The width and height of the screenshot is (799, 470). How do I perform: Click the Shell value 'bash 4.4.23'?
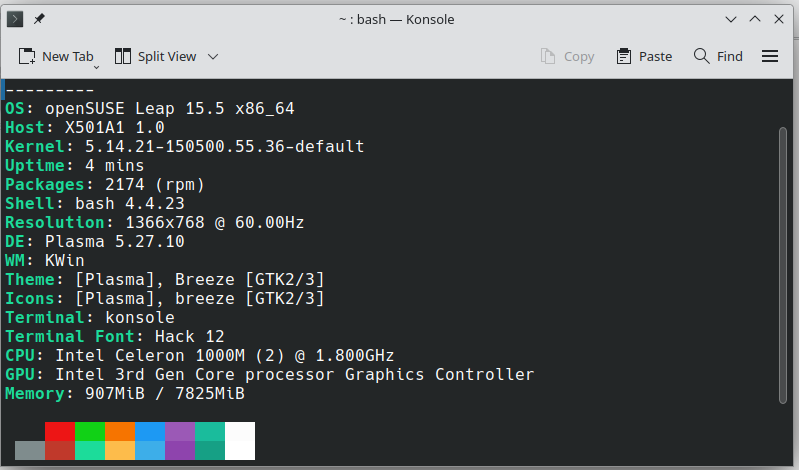click(x=130, y=204)
